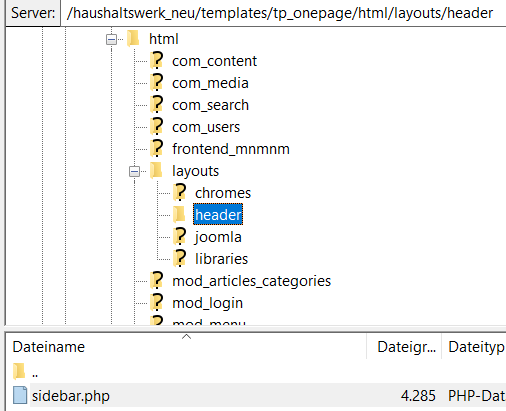Image resolution: width=506 pixels, height=411 pixels.
Task: Click the sidebar.php file icon
Action: [20, 395]
